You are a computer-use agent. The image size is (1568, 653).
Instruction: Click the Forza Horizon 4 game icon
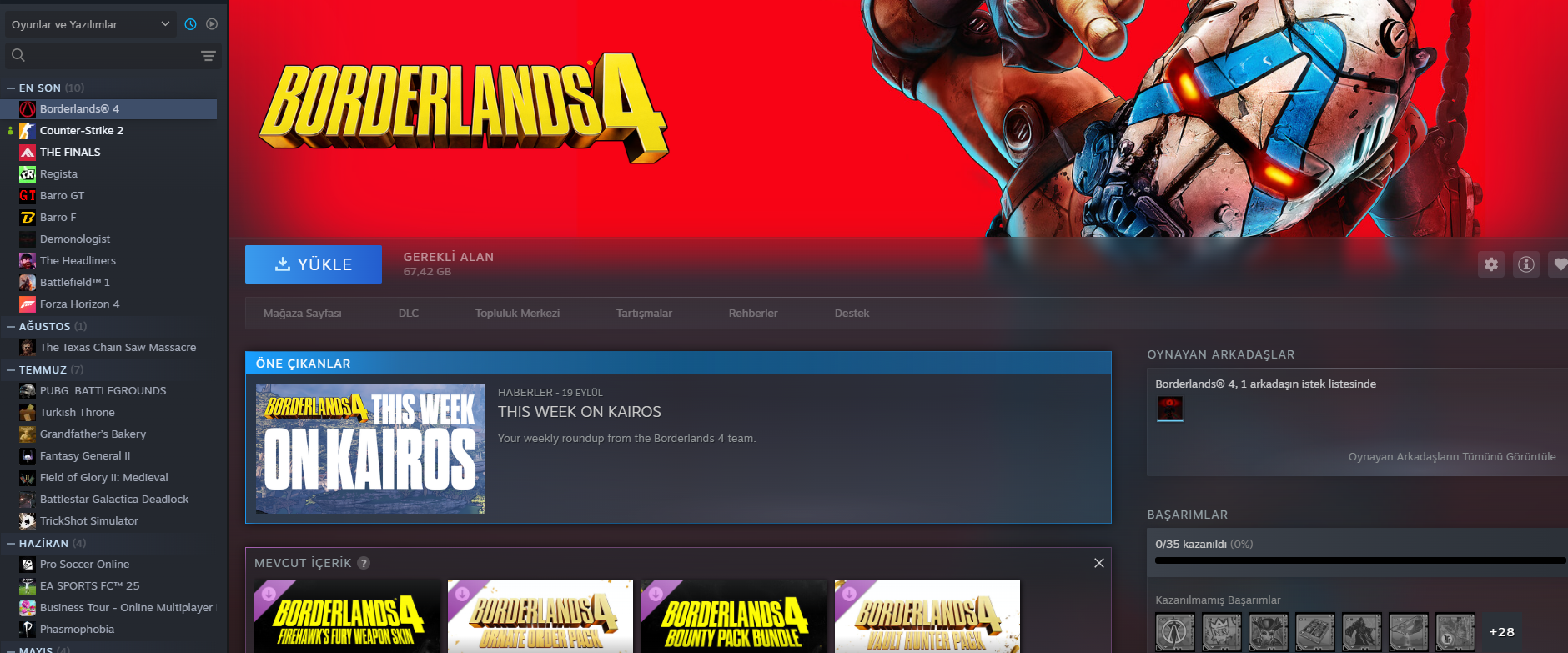coord(28,304)
